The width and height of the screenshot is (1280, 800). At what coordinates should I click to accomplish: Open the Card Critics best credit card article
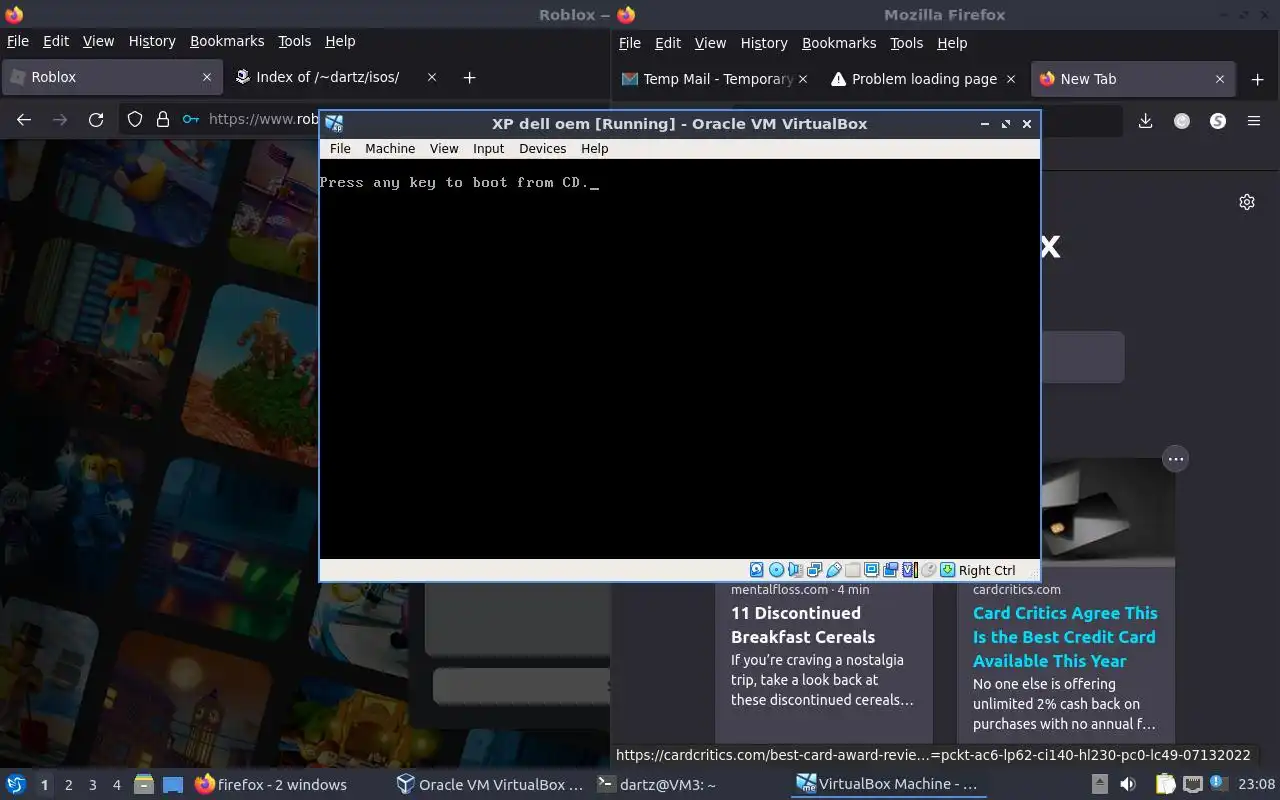(1065, 637)
